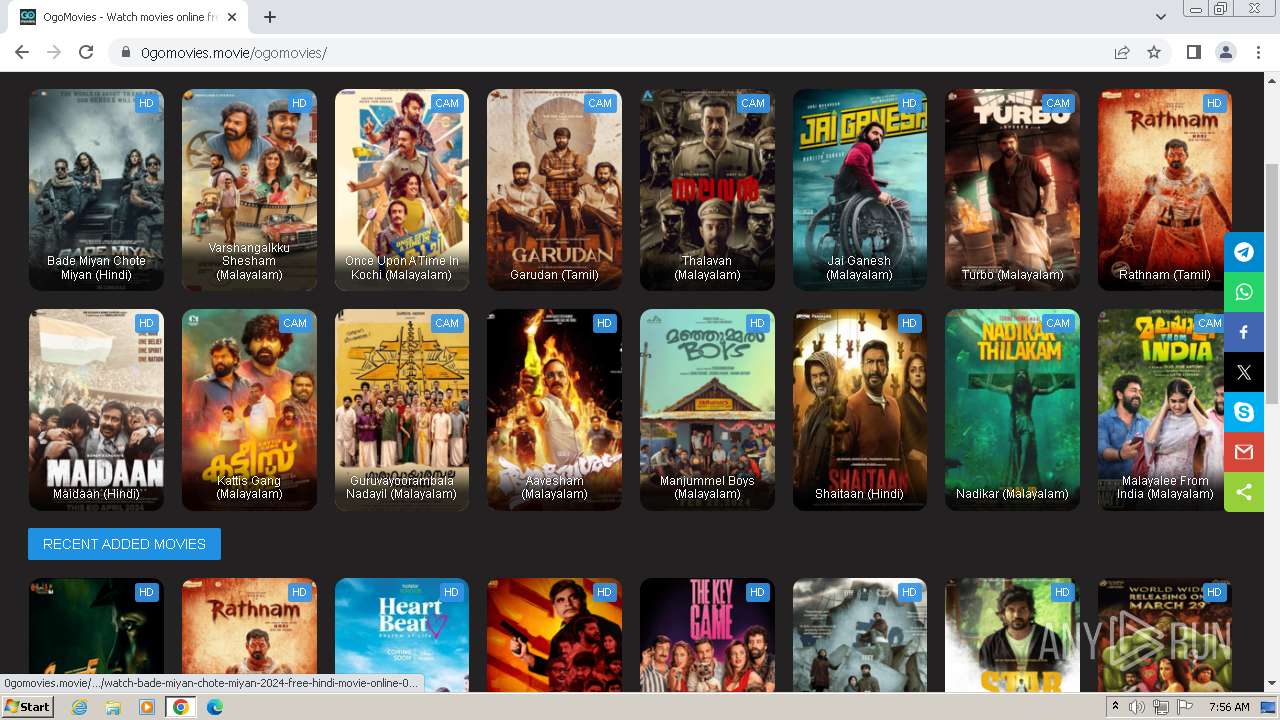The width and height of the screenshot is (1280, 720).
Task: Reload the page with refresh icon
Action: pyautogui.click(x=86, y=52)
